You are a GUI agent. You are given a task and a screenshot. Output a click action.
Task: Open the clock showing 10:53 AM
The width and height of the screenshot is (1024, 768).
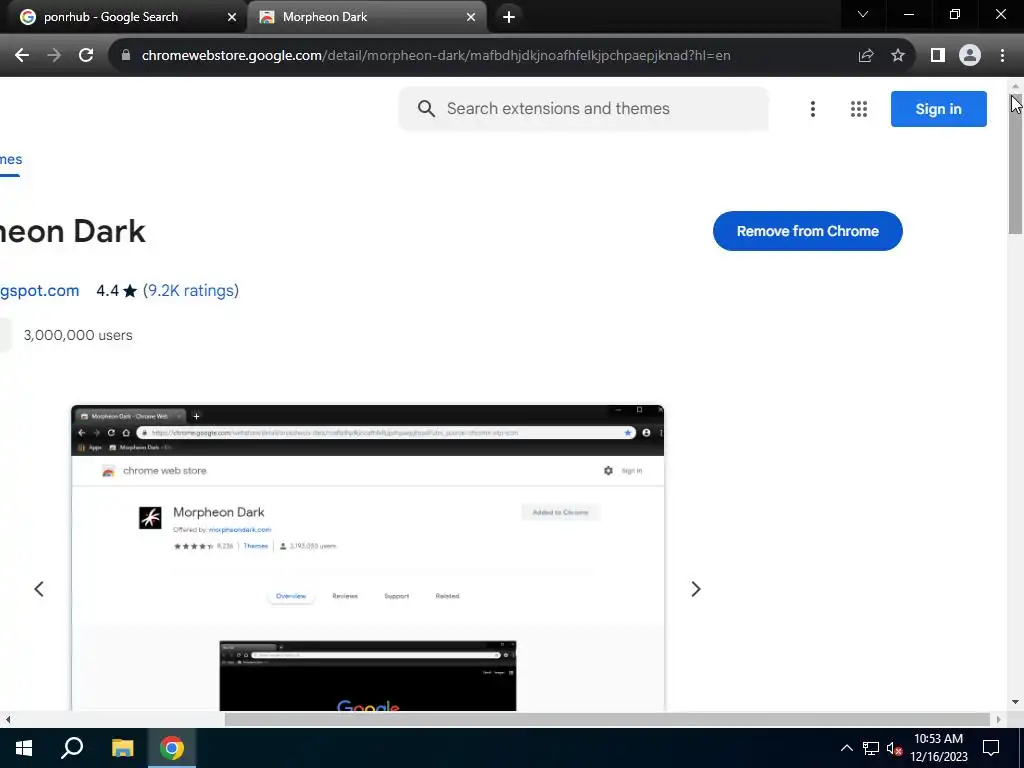pyautogui.click(x=938, y=748)
